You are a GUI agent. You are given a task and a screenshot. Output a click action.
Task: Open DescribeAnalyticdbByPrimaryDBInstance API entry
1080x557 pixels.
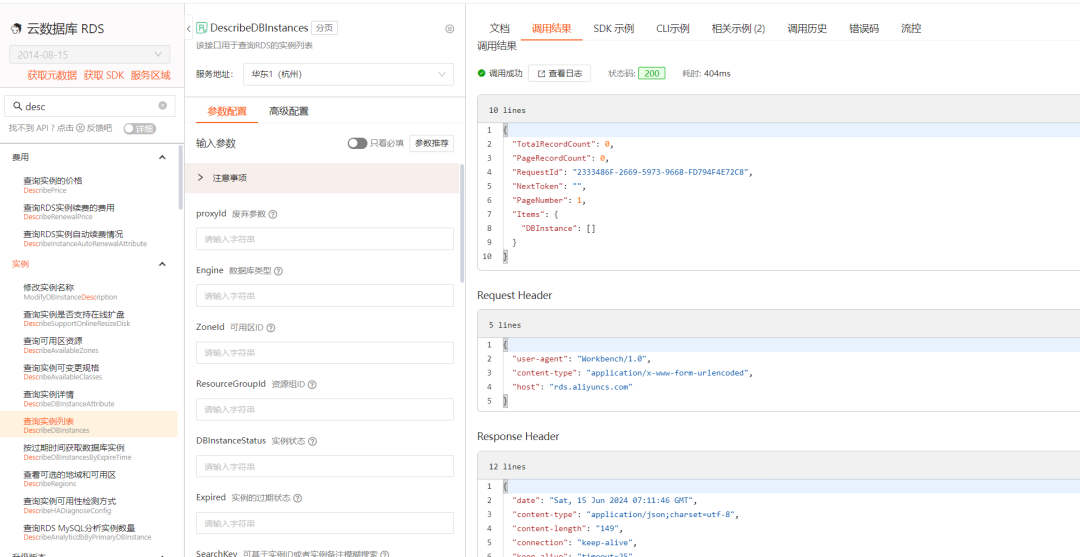pyautogui.click(x=89, y=532)
